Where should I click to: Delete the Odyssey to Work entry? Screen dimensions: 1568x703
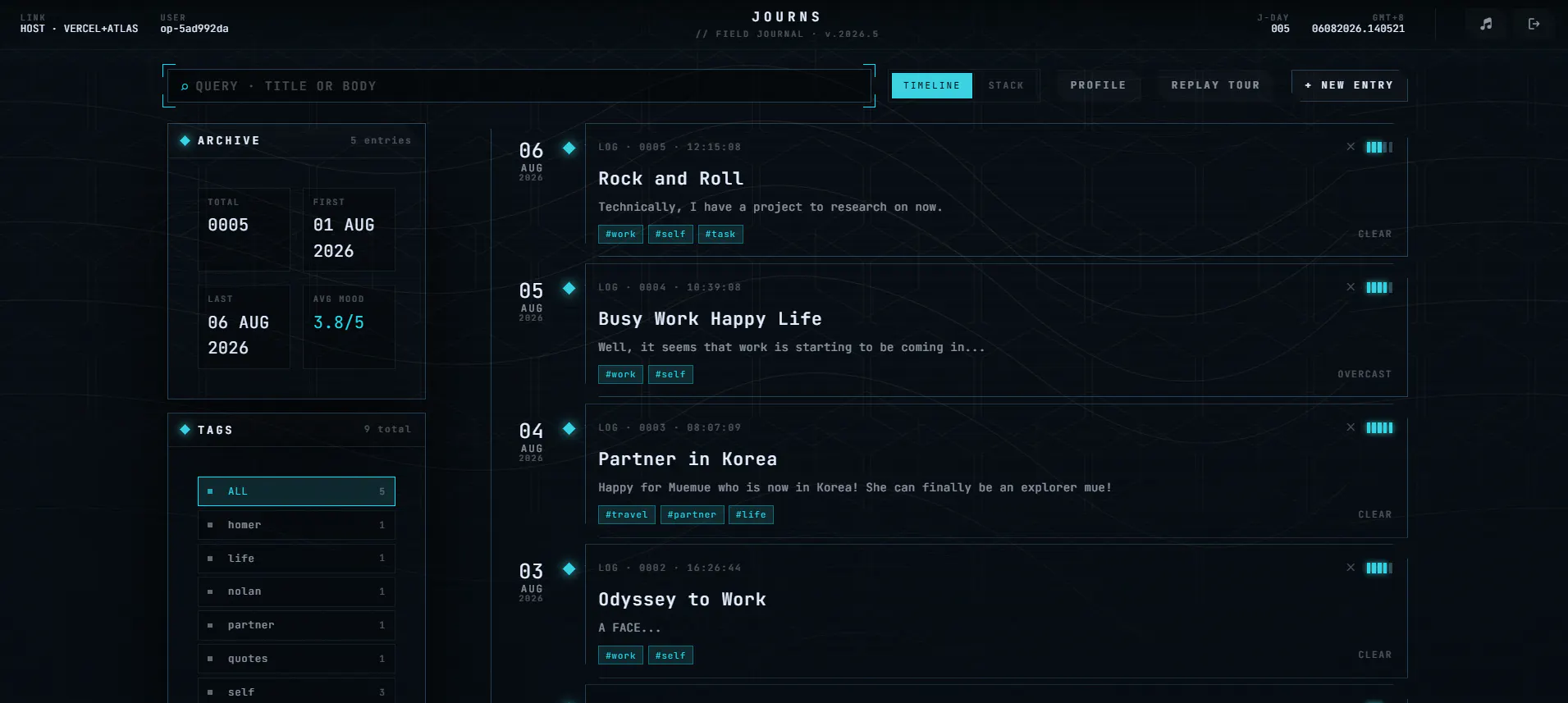click(1351, 568)
